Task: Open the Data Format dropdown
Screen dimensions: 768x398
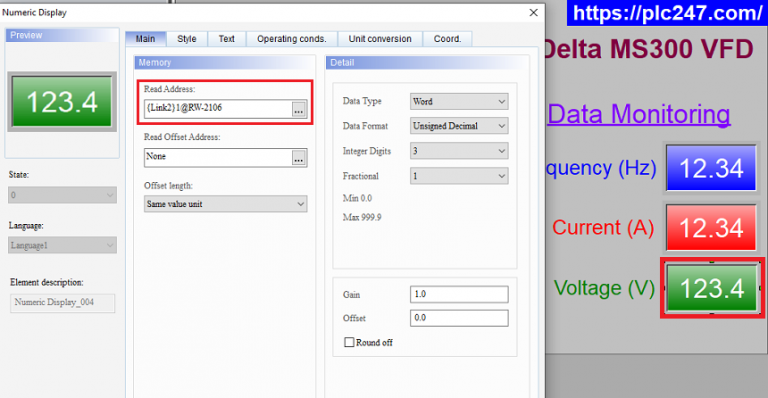Action: tap(459, 126)
